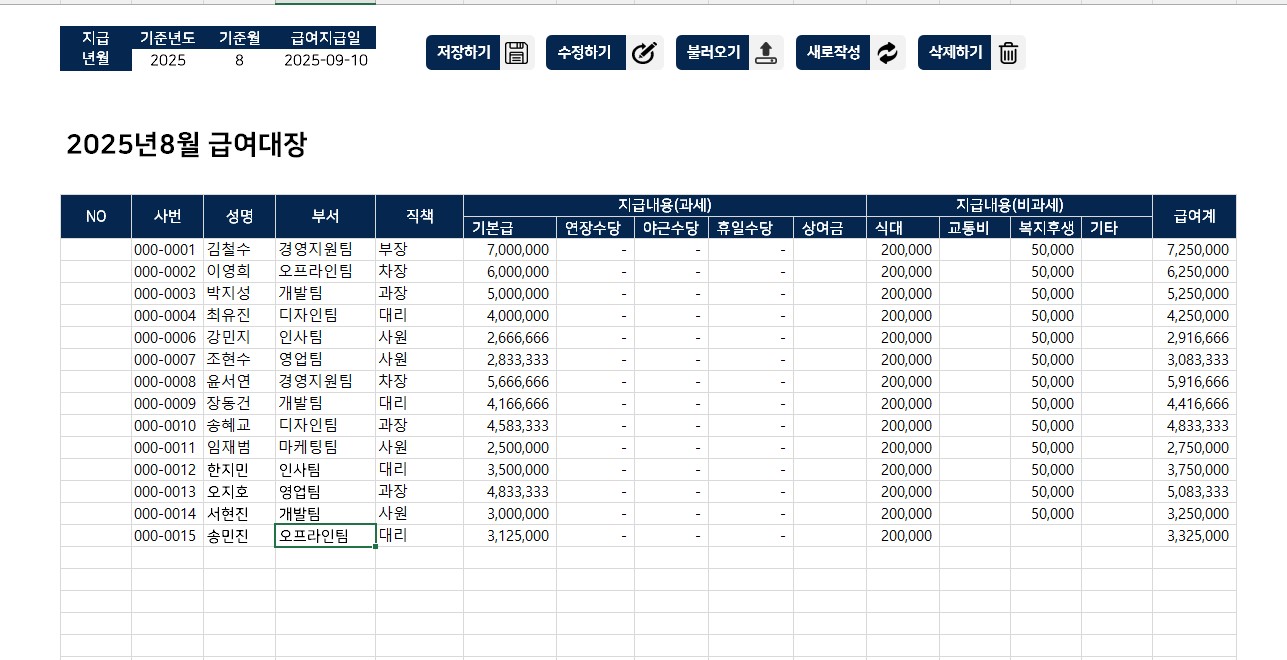
Task: Click the 지급내용(과세) header cell
Action: [x=664, y=205]
